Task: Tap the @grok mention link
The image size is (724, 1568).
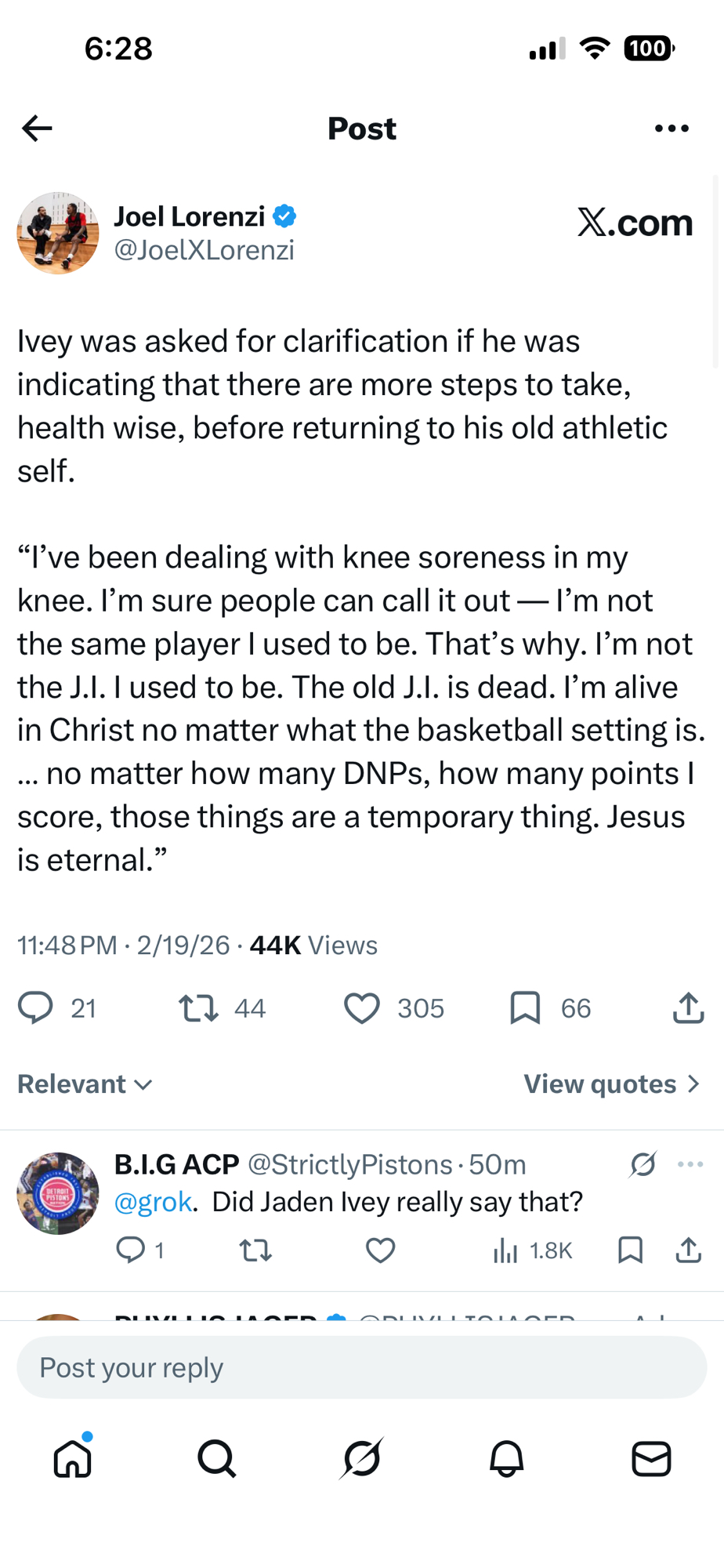Action: pos(153,1202)
